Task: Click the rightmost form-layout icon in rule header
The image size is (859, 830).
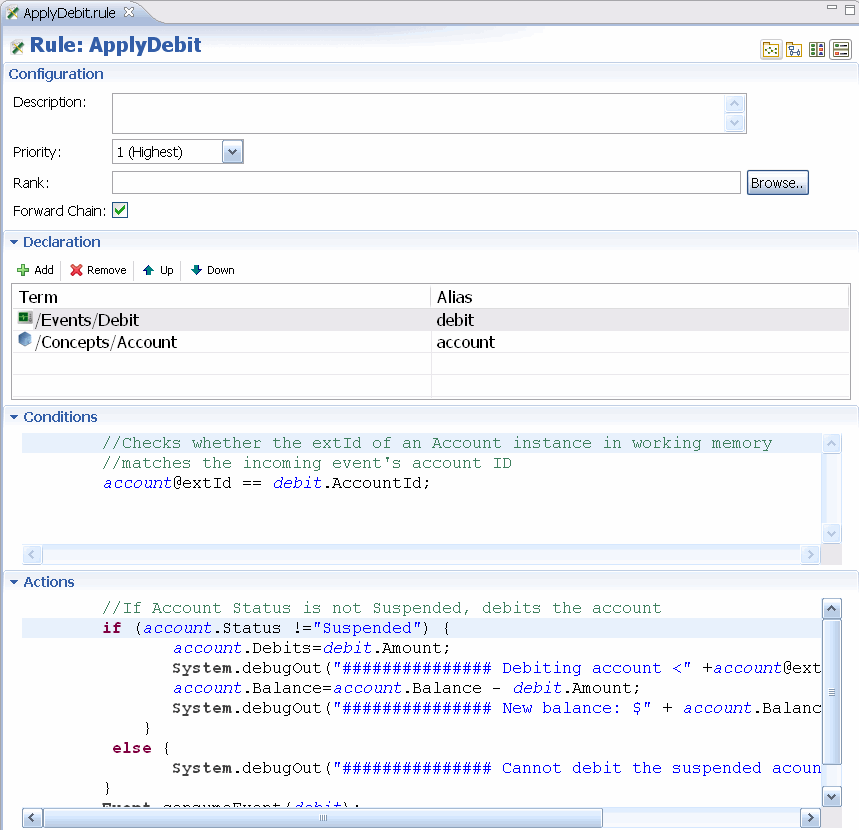Action: (x=840, y=50)
